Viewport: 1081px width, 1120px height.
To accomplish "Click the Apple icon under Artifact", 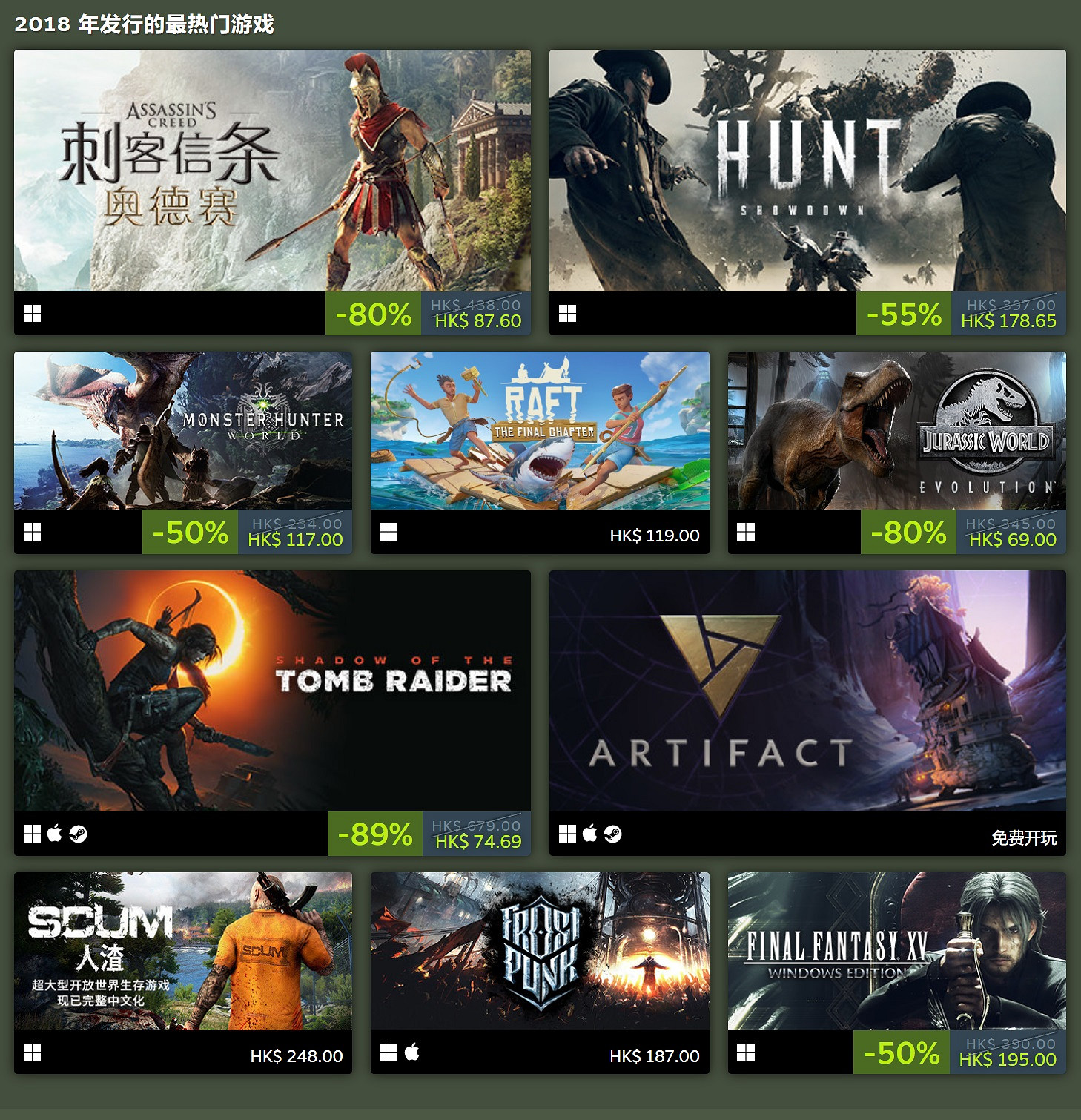I will (590, 834).
